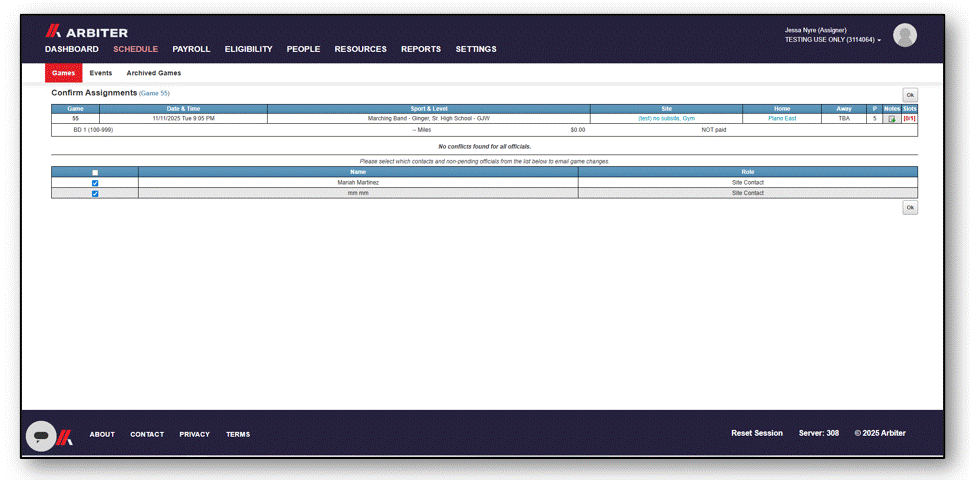Open the Resources menu
The image size is (970, 480).
pos(361,49)
